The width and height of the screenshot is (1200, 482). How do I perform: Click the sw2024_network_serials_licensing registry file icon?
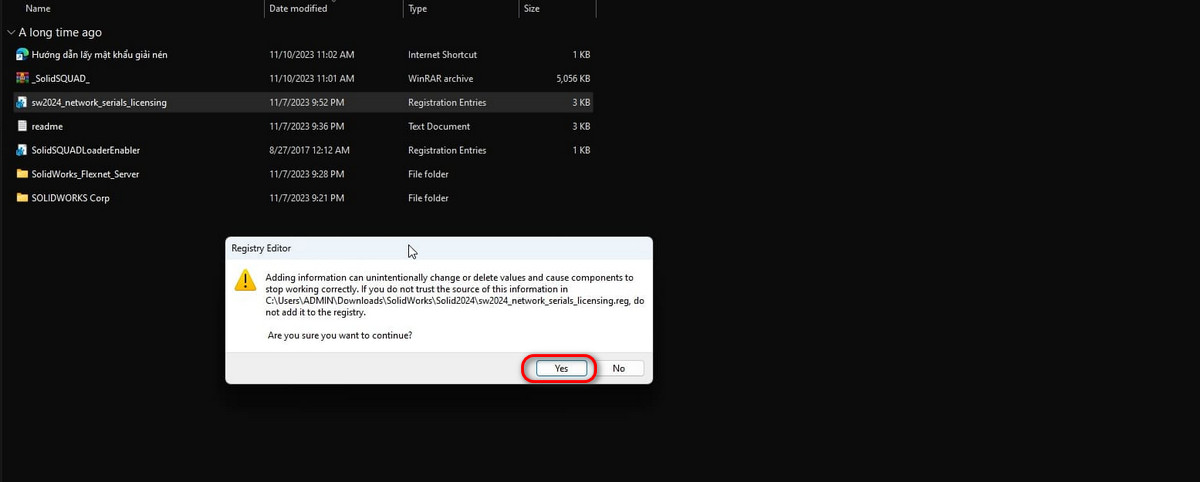pyautogui.click(x=22, y=102)
